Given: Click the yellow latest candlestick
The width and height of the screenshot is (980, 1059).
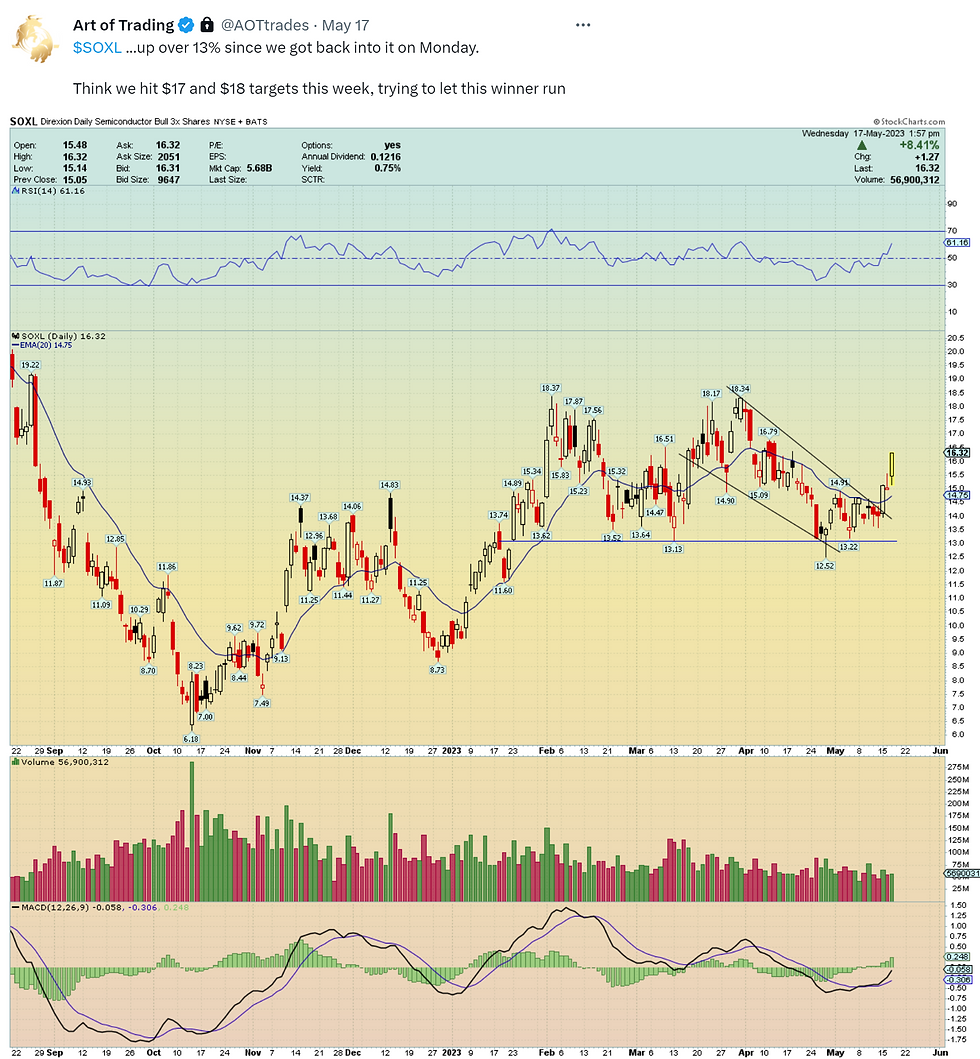Looking at the screenshot, I should 892,469.
